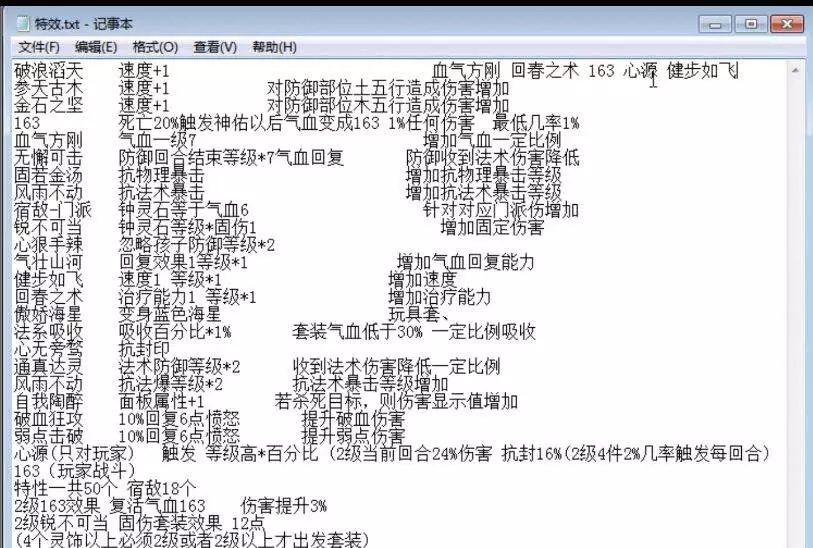
Task: Open the 查看(V) menu
Action: 215,47
